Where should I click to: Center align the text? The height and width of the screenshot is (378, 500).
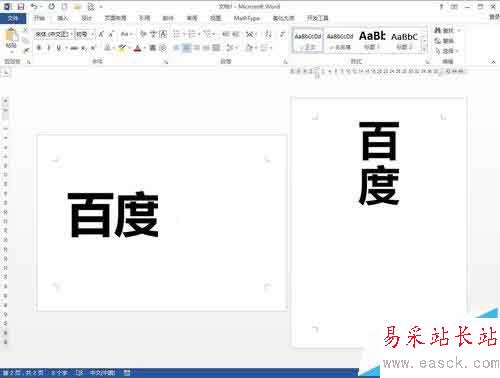click(x=186, y=48)
